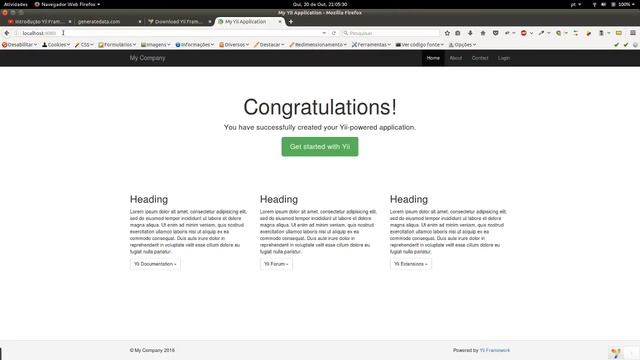Close the generatedata.com tab

pos(140,22)
